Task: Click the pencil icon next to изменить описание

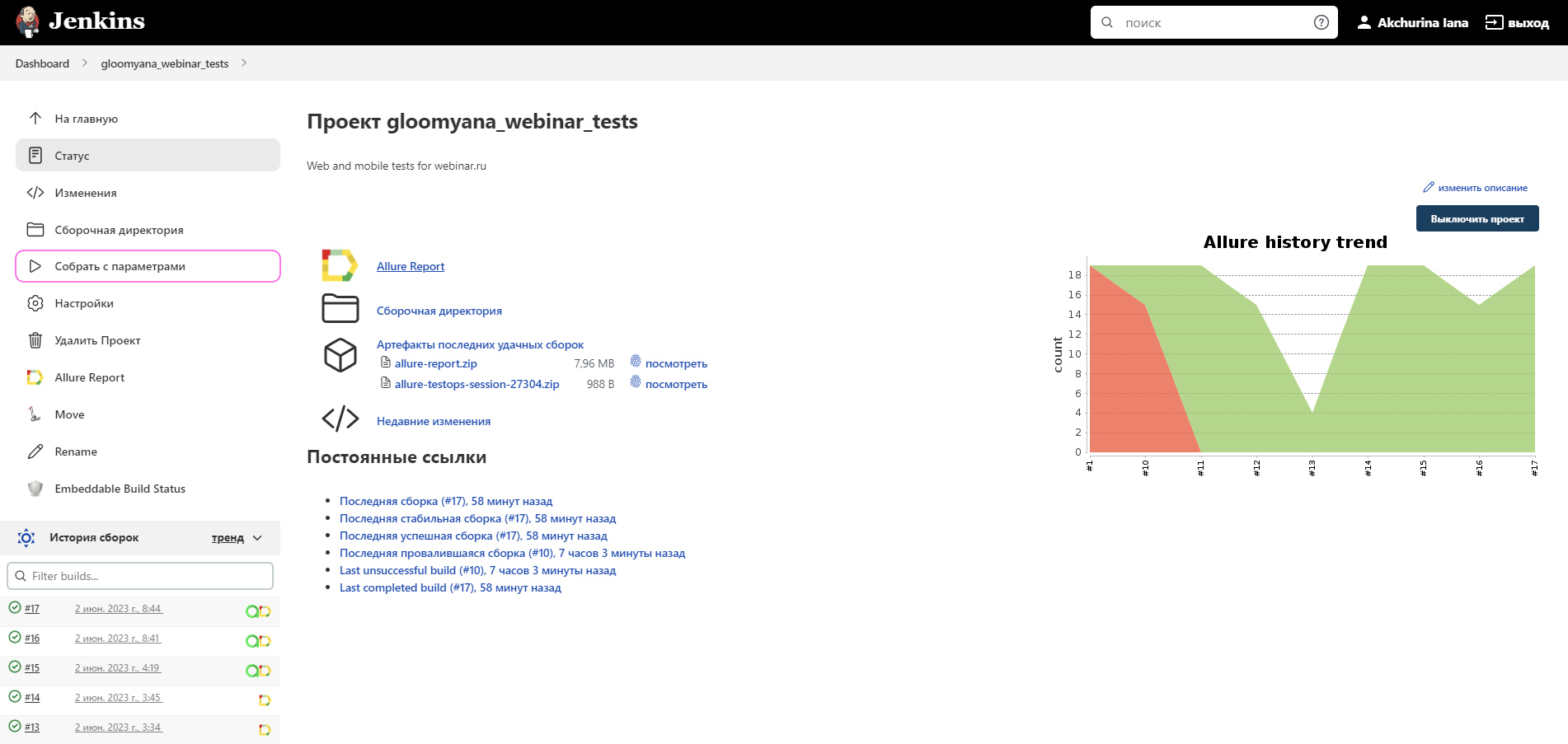Action: coord(1429,187)
